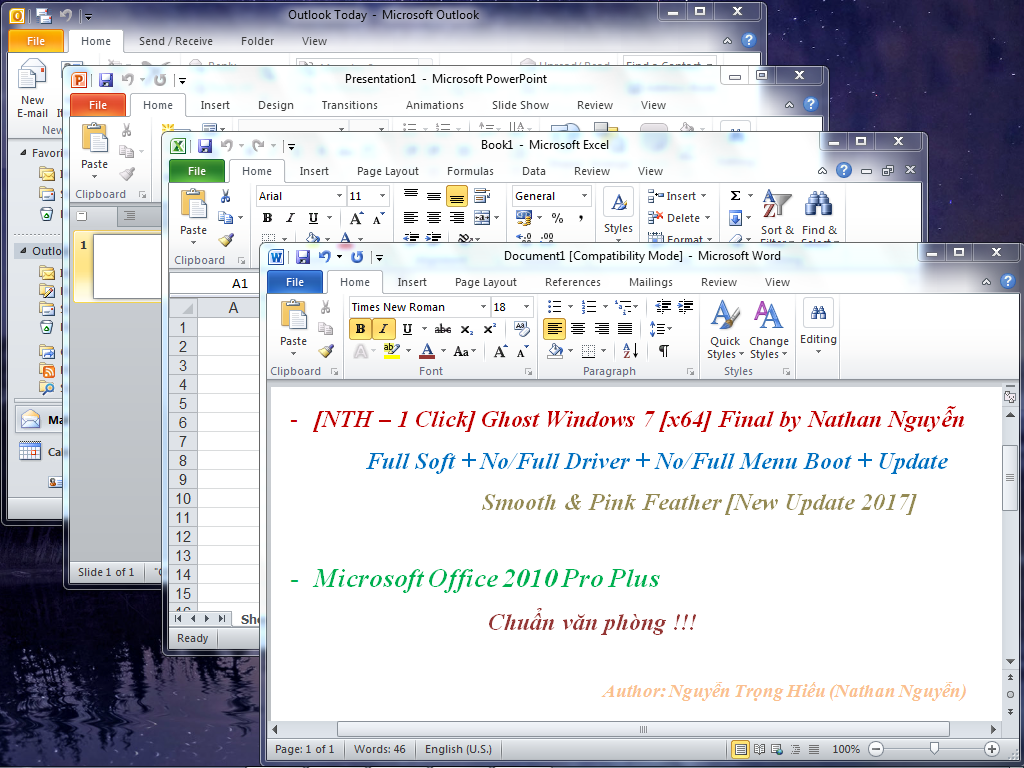
Task: Toggle Bold in Excel ribbon
Action: click(x=267, y=218)
